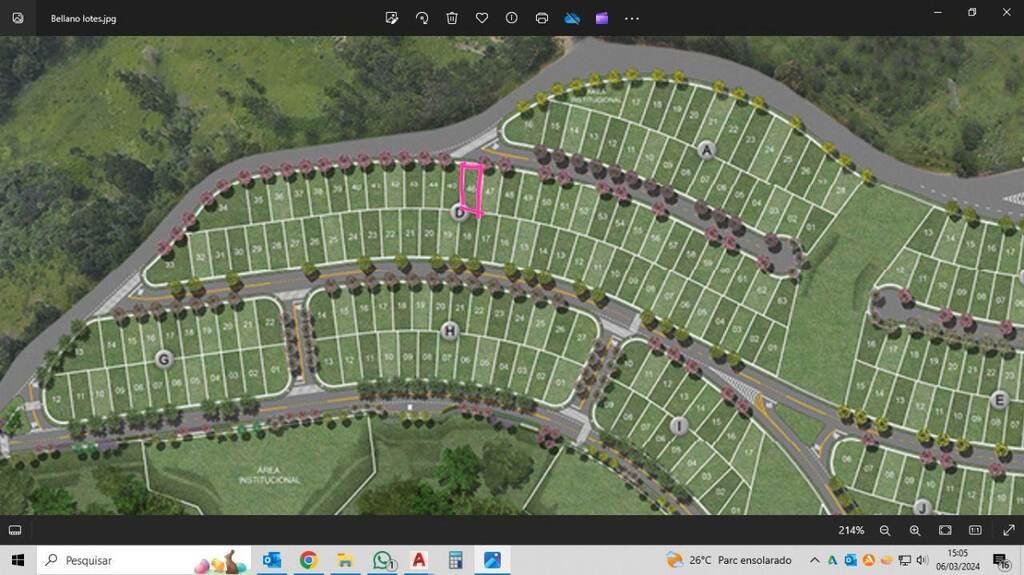The height and width of the screenshot is (575, 1024).
Task: Delete the photo with trash icon
Action: pos(452,18)
